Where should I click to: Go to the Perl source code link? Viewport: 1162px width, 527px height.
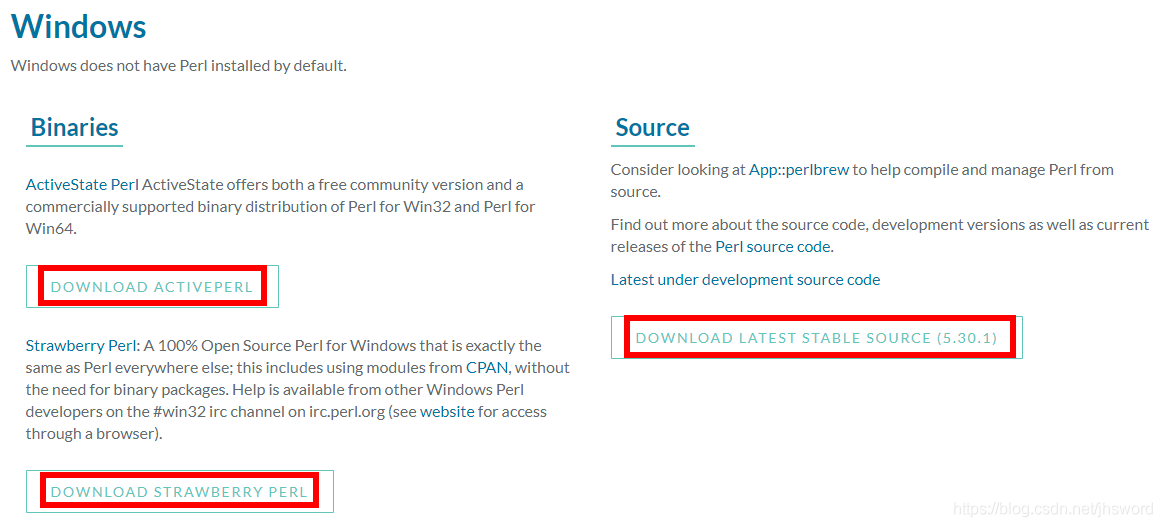[x=773, y=246]
